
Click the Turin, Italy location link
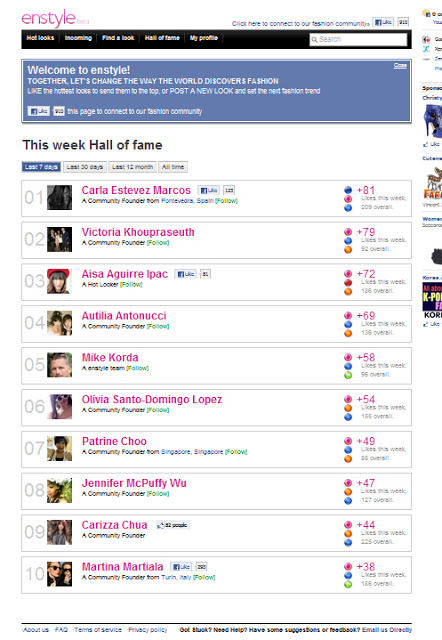[x=176, y=578]
